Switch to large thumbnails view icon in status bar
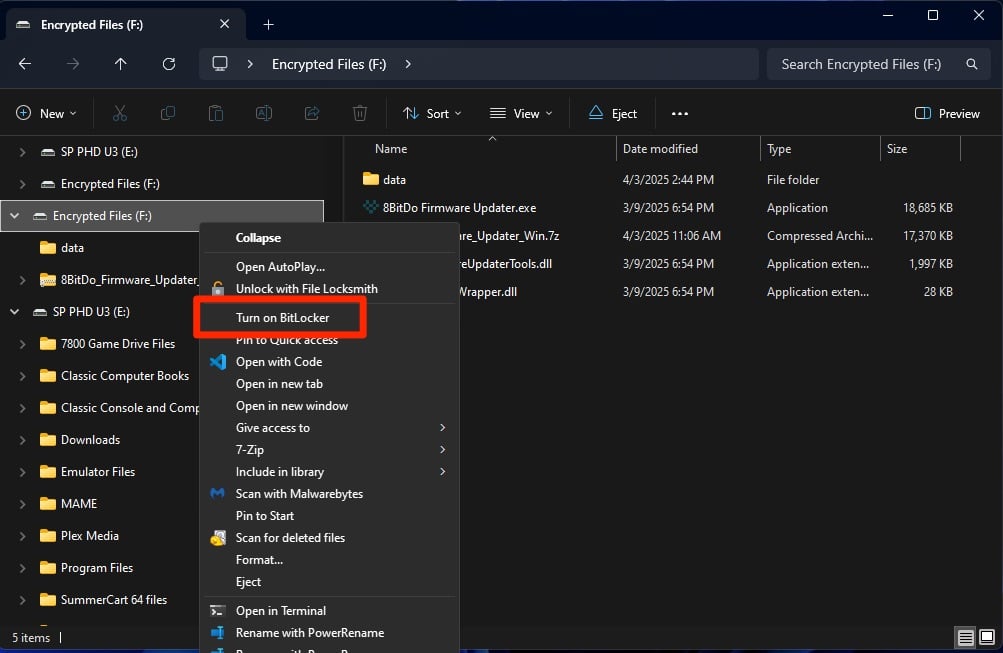 pos(987,638)
